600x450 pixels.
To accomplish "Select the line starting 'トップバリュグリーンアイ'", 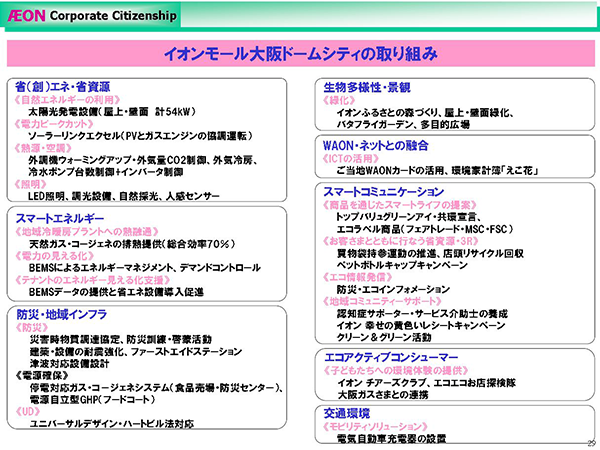I will [409, 217].
